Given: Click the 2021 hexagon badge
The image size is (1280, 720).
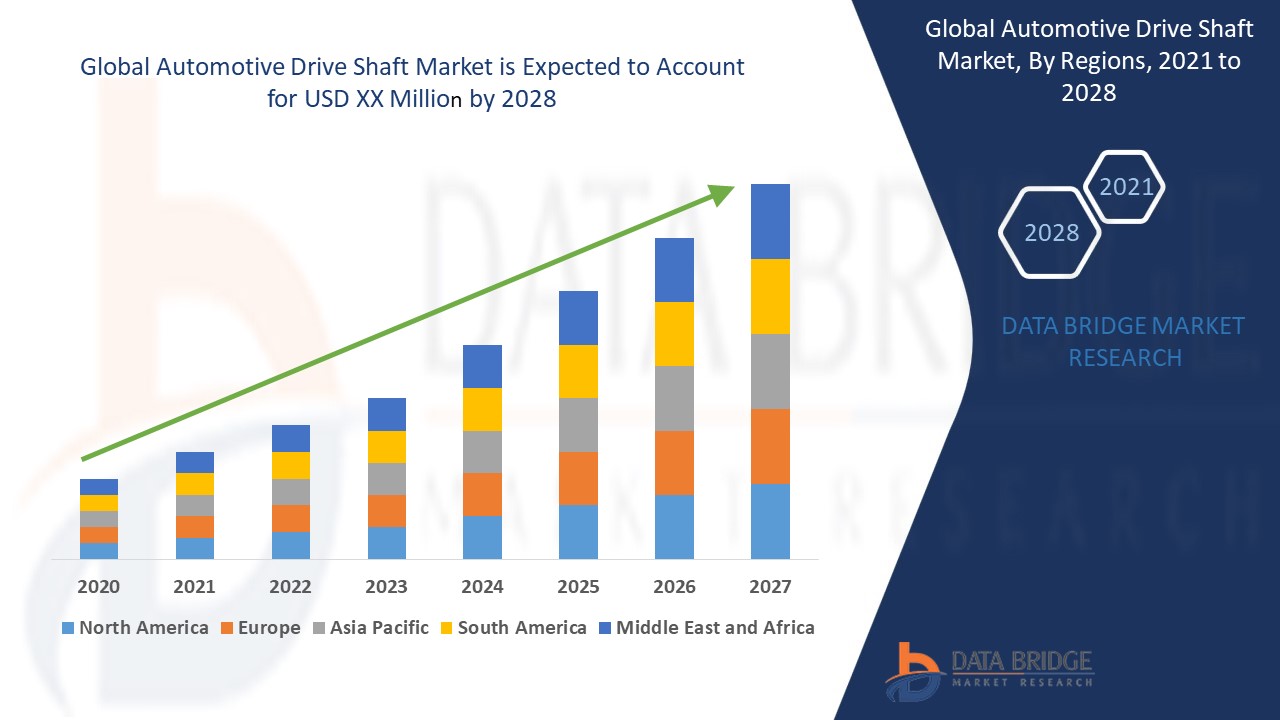Looking at the screenshot, I should click(1128, 186).
